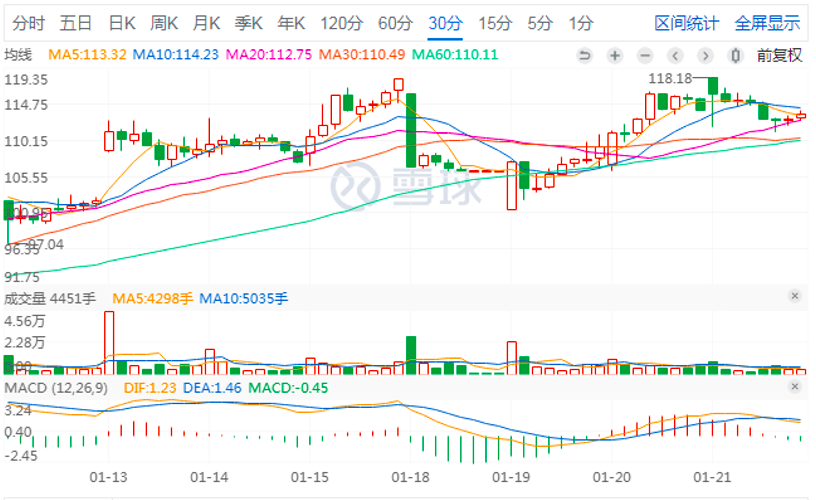The width and height of the screenshot is (816, 500).
Task: Select the 日K daily candlestick tab
Action: tap(122, 23)
